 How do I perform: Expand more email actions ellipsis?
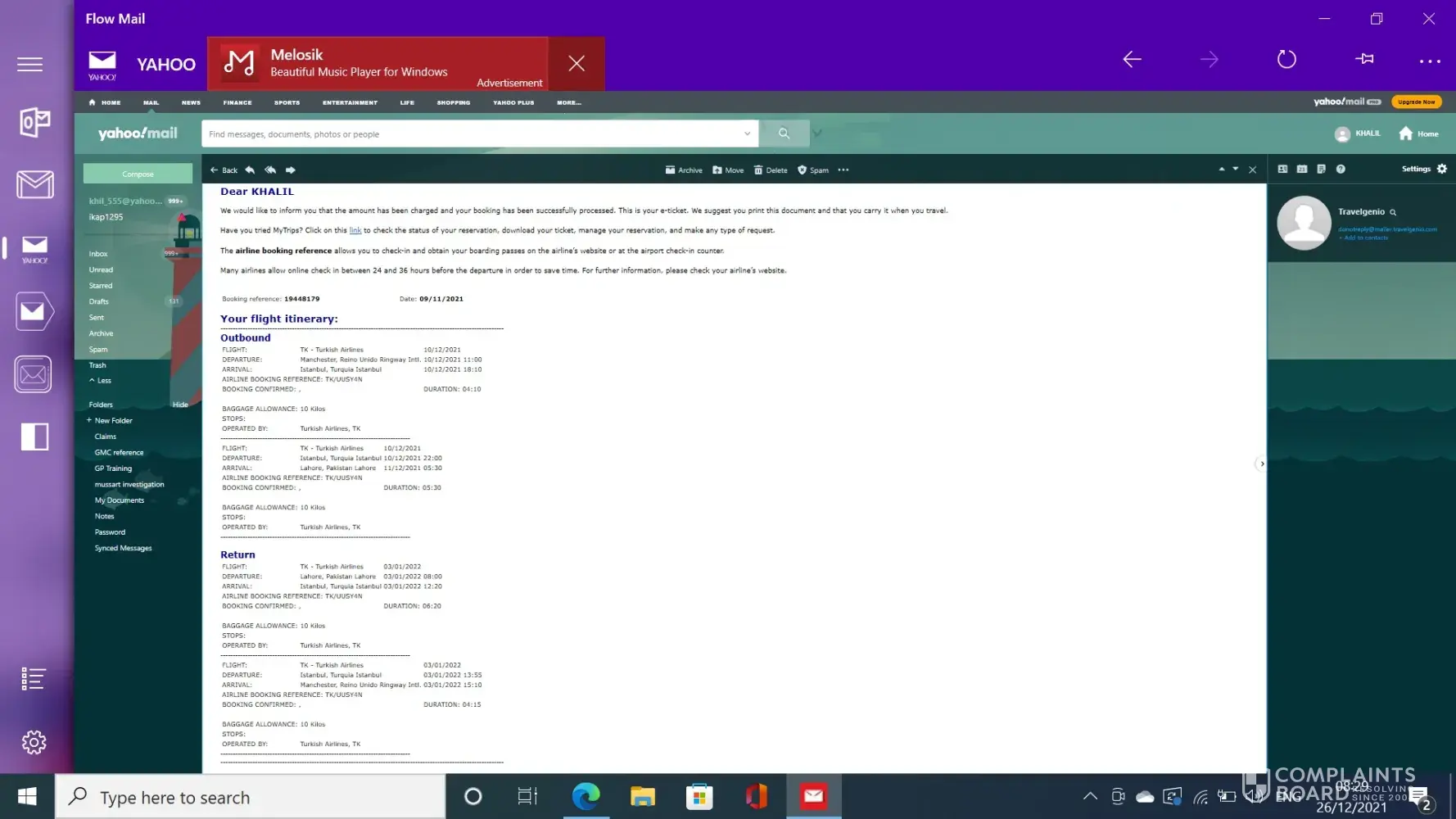coord(843,170)
